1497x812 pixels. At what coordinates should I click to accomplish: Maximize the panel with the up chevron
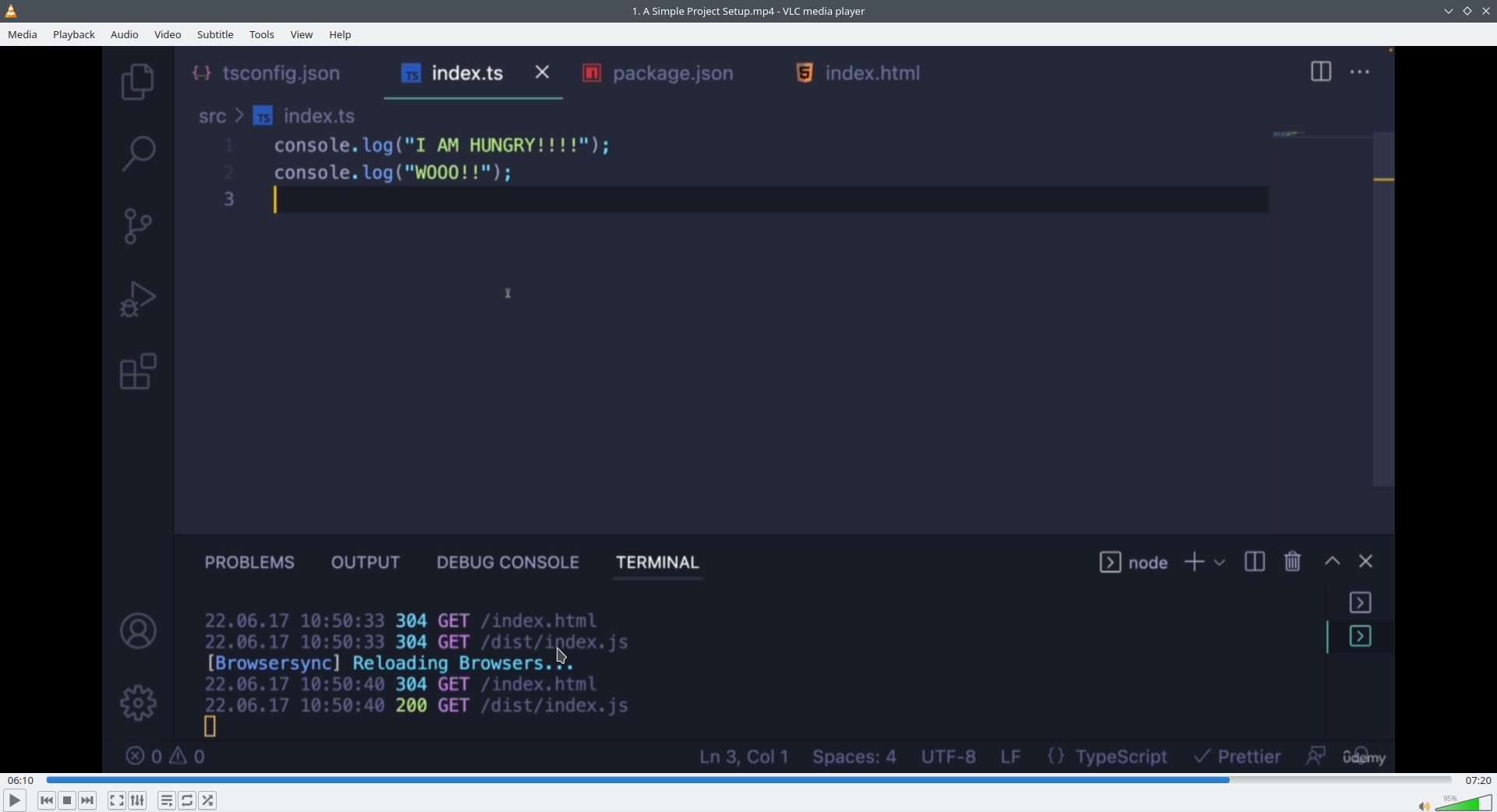tap(1332, 562)
